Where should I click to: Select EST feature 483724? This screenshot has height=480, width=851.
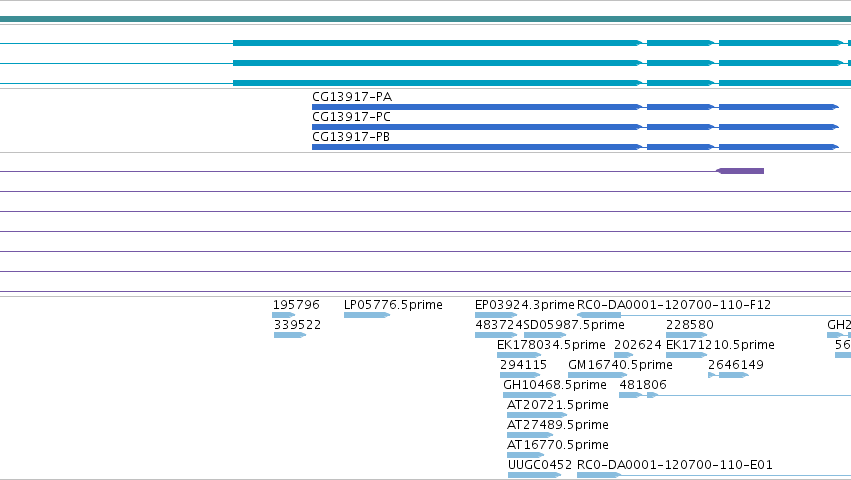499,325
